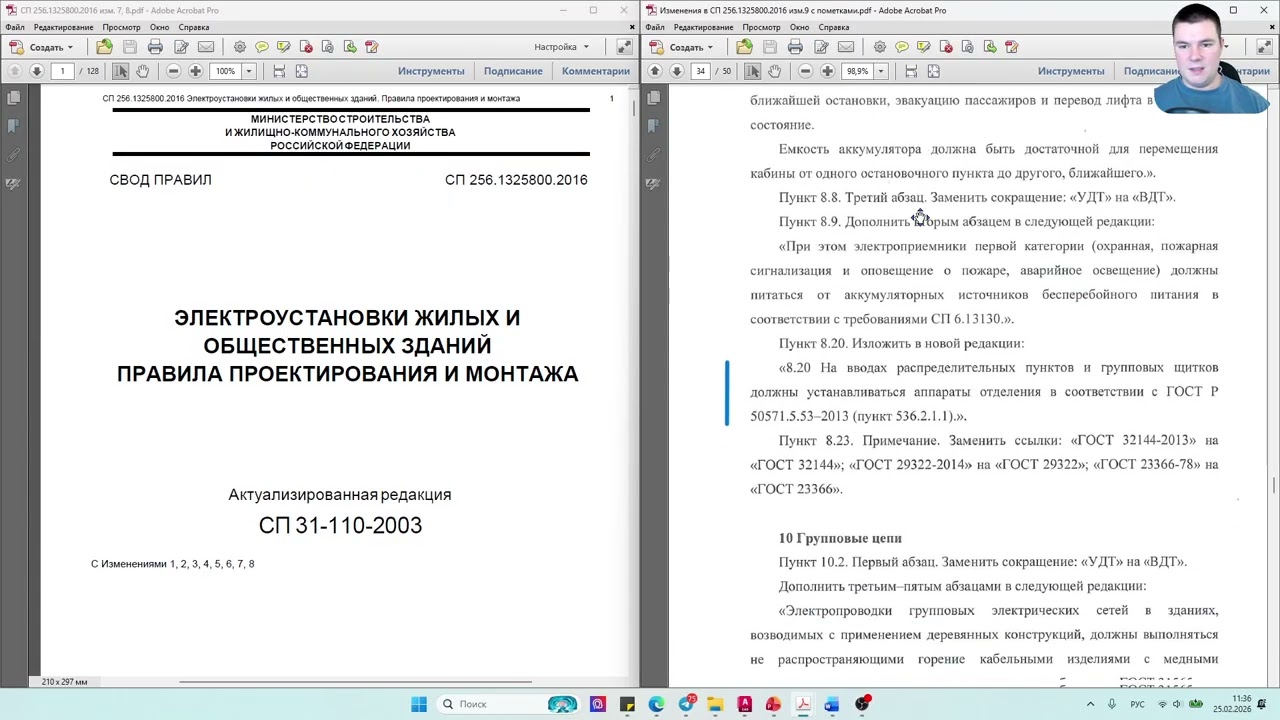Viewport: 1280px width, 720px height.
Task: Open the Создать dropdown in right window
Action: coord(681,47)
